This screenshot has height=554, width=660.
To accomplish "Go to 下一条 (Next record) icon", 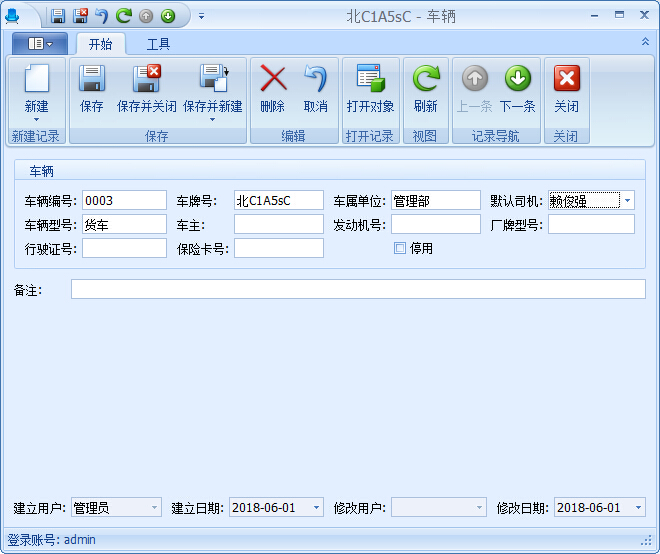I will 517,80.
